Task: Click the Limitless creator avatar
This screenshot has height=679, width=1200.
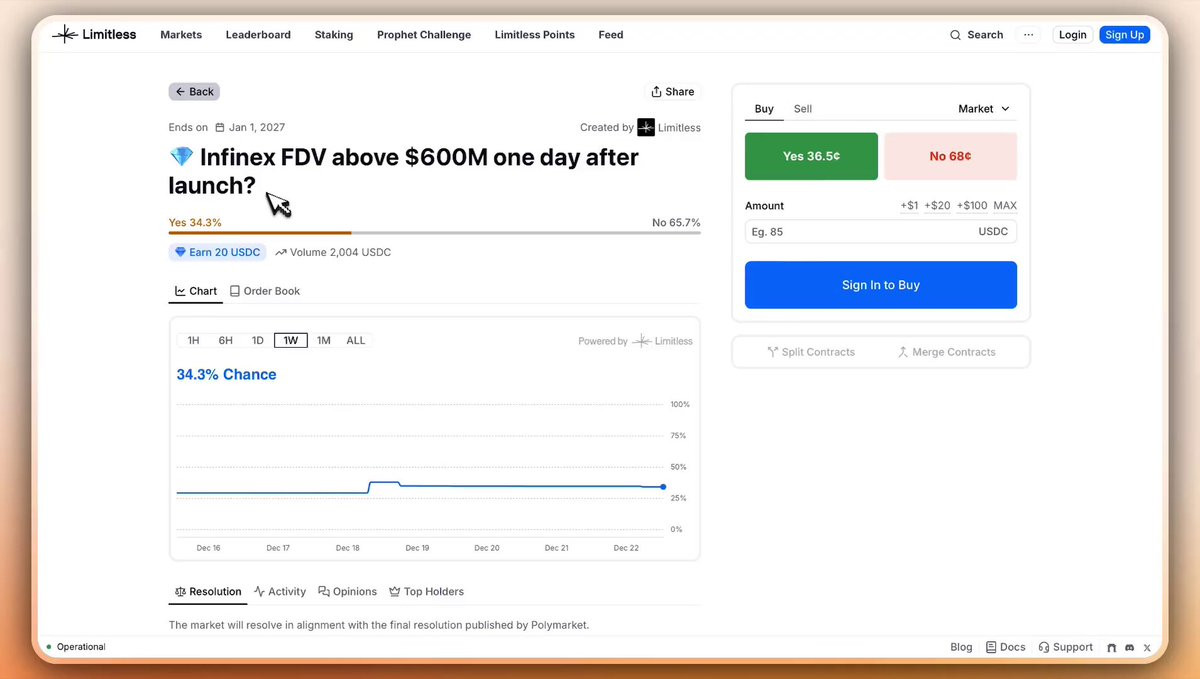Action: [646, 127]
